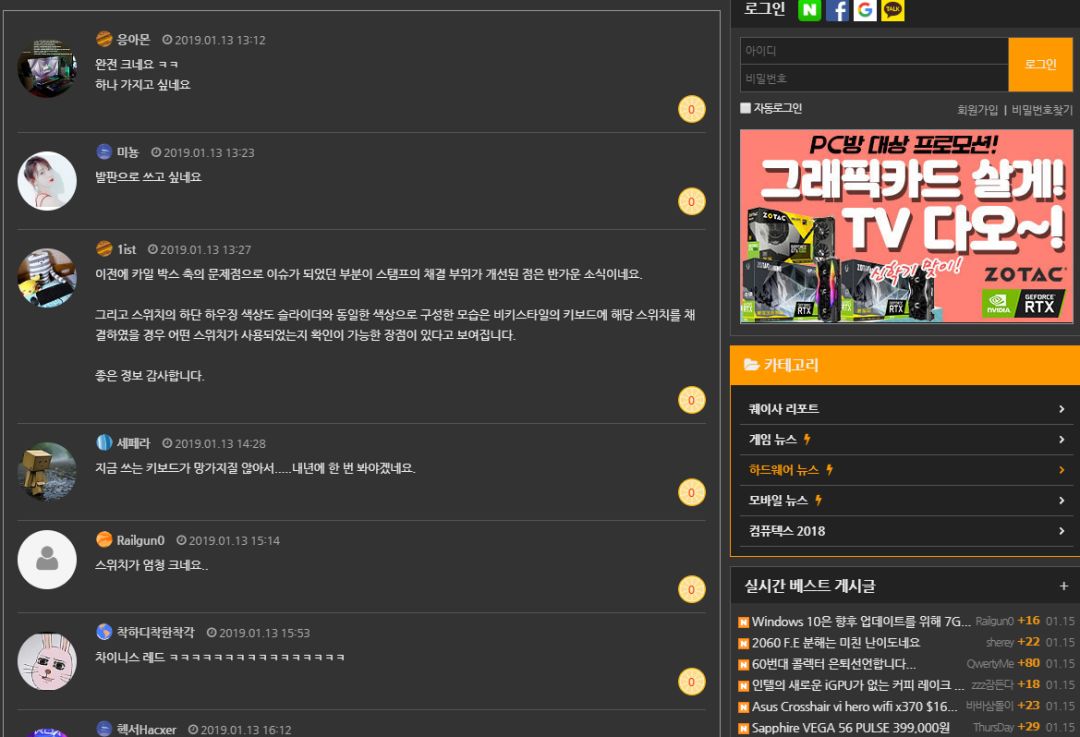Click coin icon on Railgun0's comment

691,589
